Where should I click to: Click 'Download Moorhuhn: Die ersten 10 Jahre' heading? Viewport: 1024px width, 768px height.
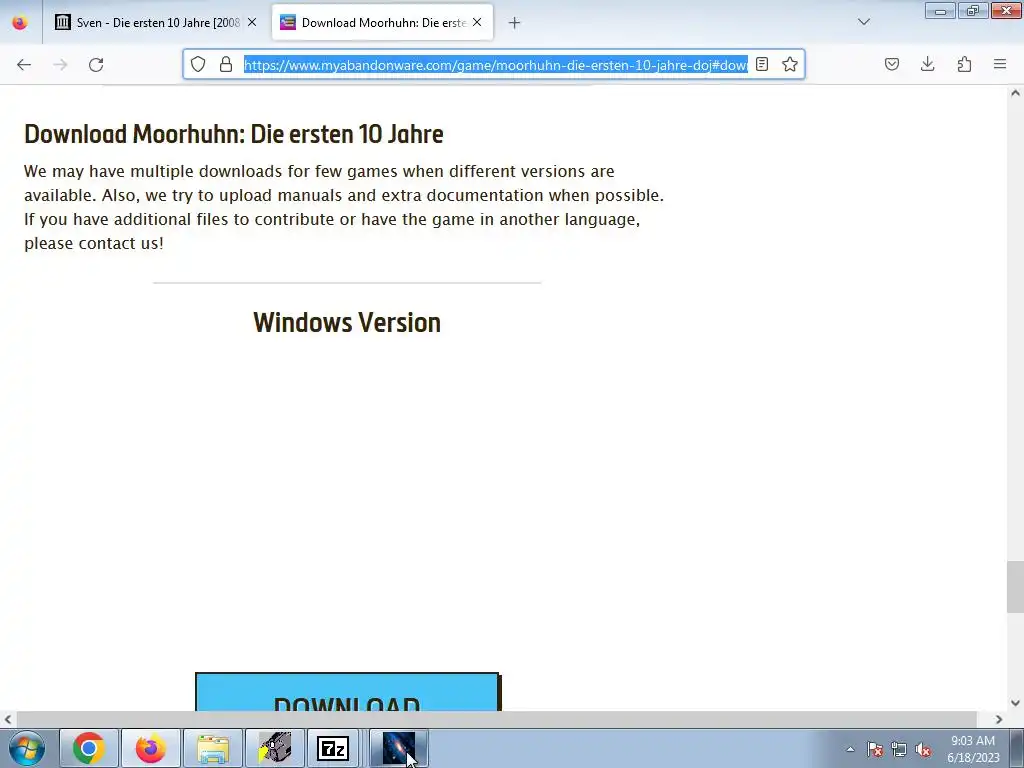coord(234,134)
